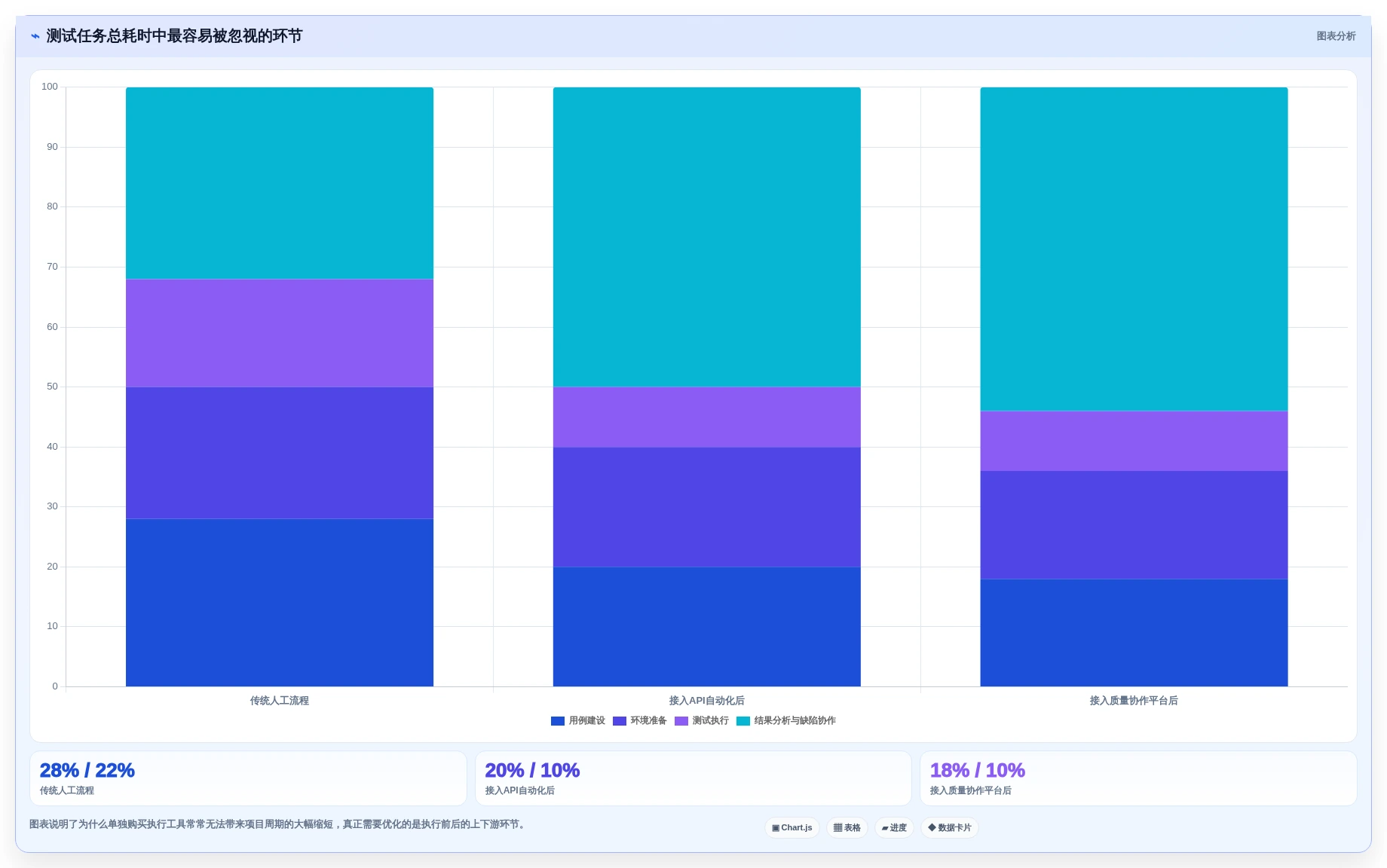Viewport: 1387px width, 868px height.
Task: Toggle the 结果分析与缺陷协作 legend swatch
Action: [743, 721]
